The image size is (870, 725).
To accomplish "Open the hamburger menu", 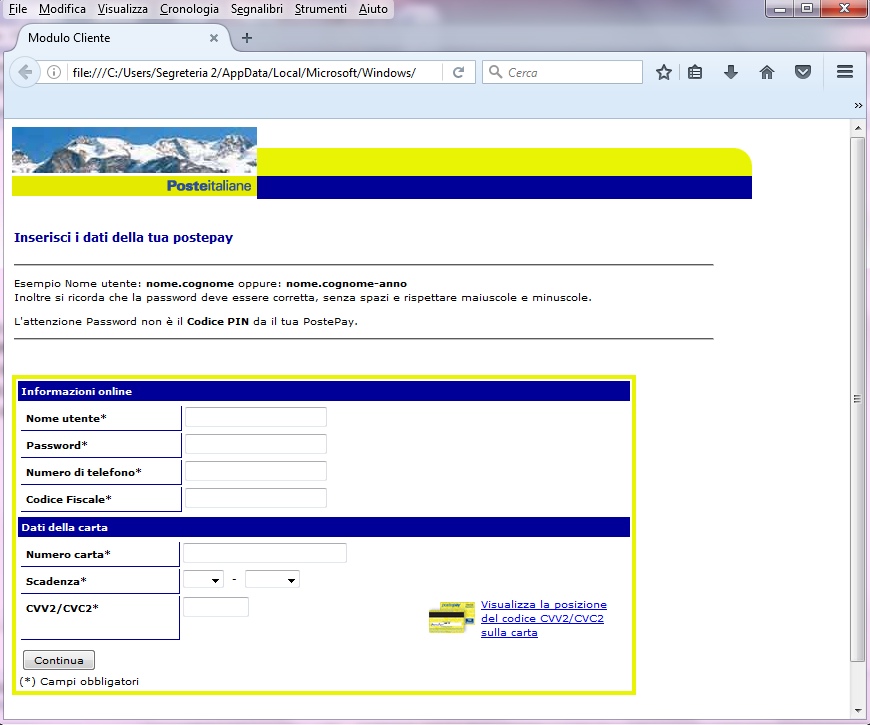I will tap(844, 72).
